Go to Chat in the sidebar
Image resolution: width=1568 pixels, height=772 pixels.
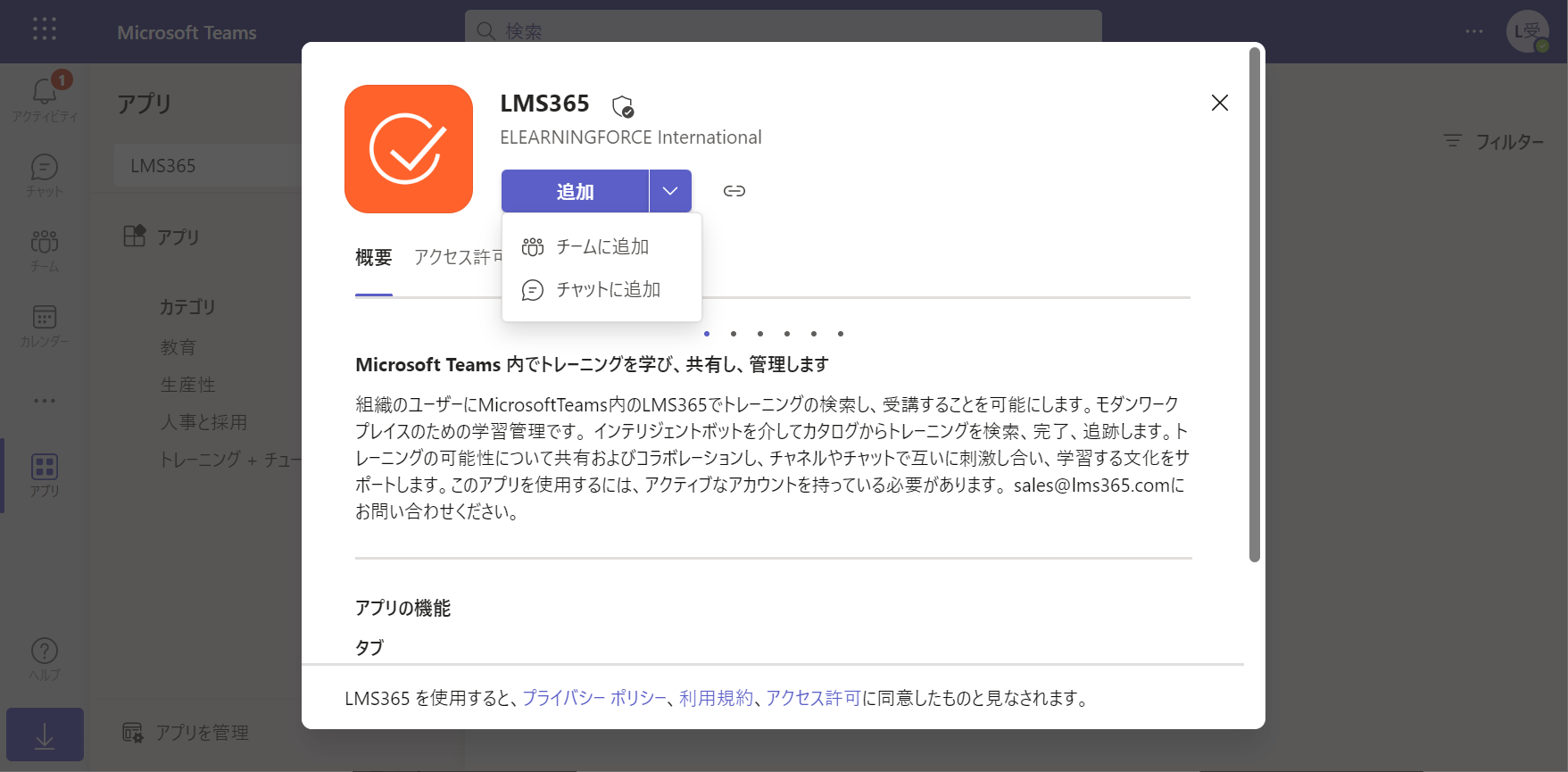(x=44, y=175)
